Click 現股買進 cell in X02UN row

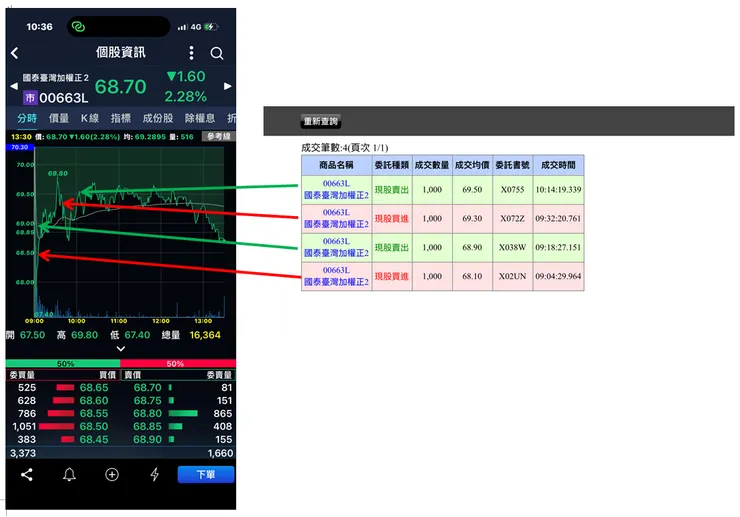pyautogui.click(x=392, y=276)
